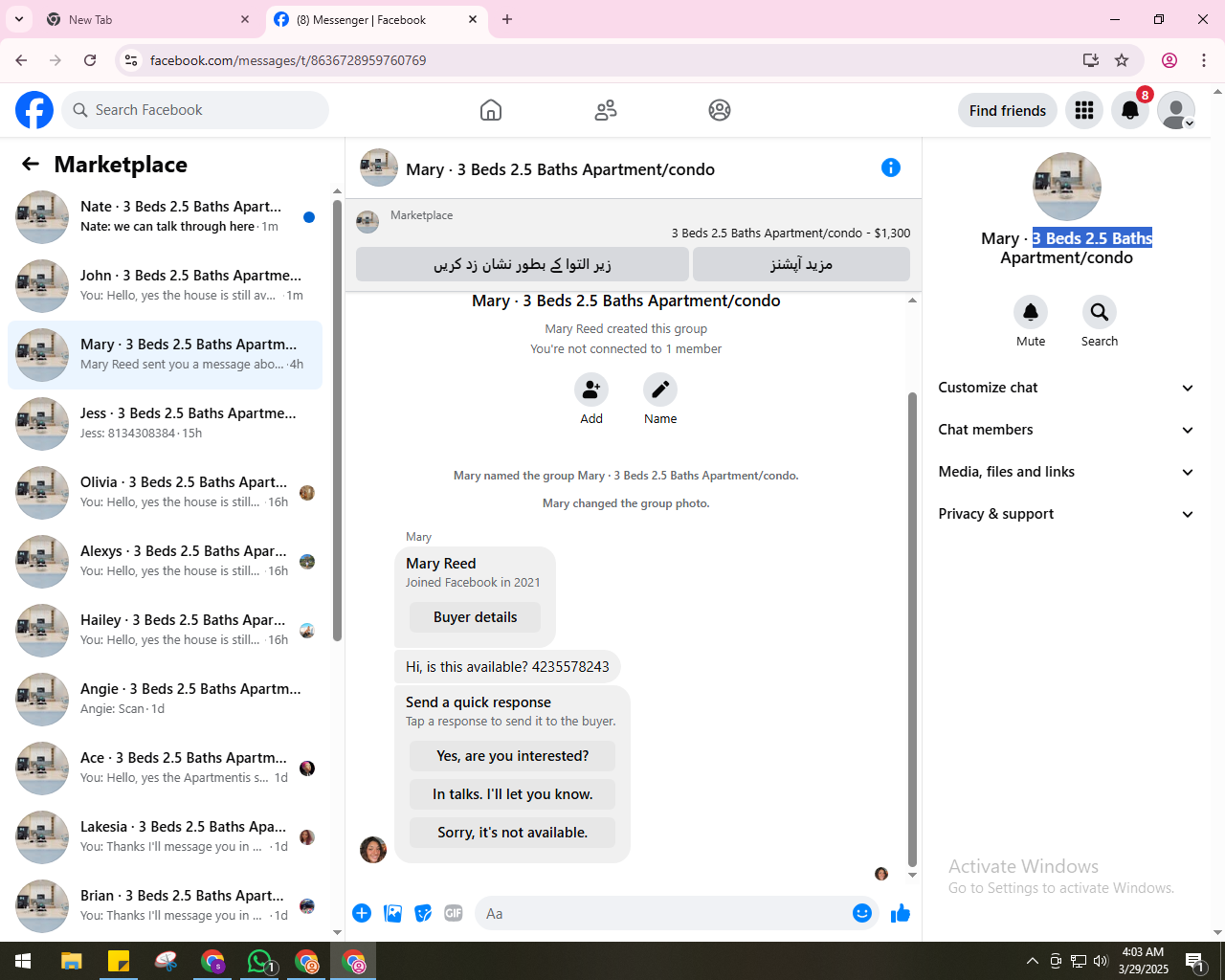Viewport: 1225px width, 980px height.
Task: Send 'In talks. I'll let you know.' response
Action: click(x=512, y=794)
